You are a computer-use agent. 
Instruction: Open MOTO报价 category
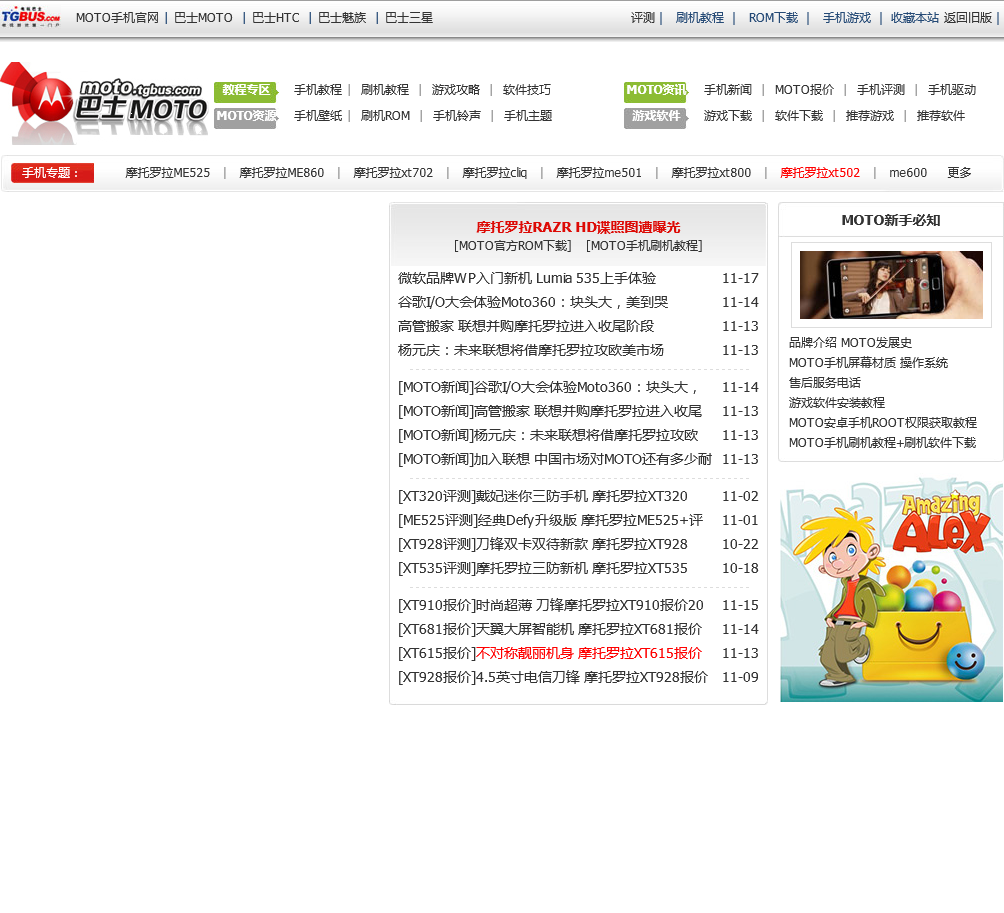(804, 90)
